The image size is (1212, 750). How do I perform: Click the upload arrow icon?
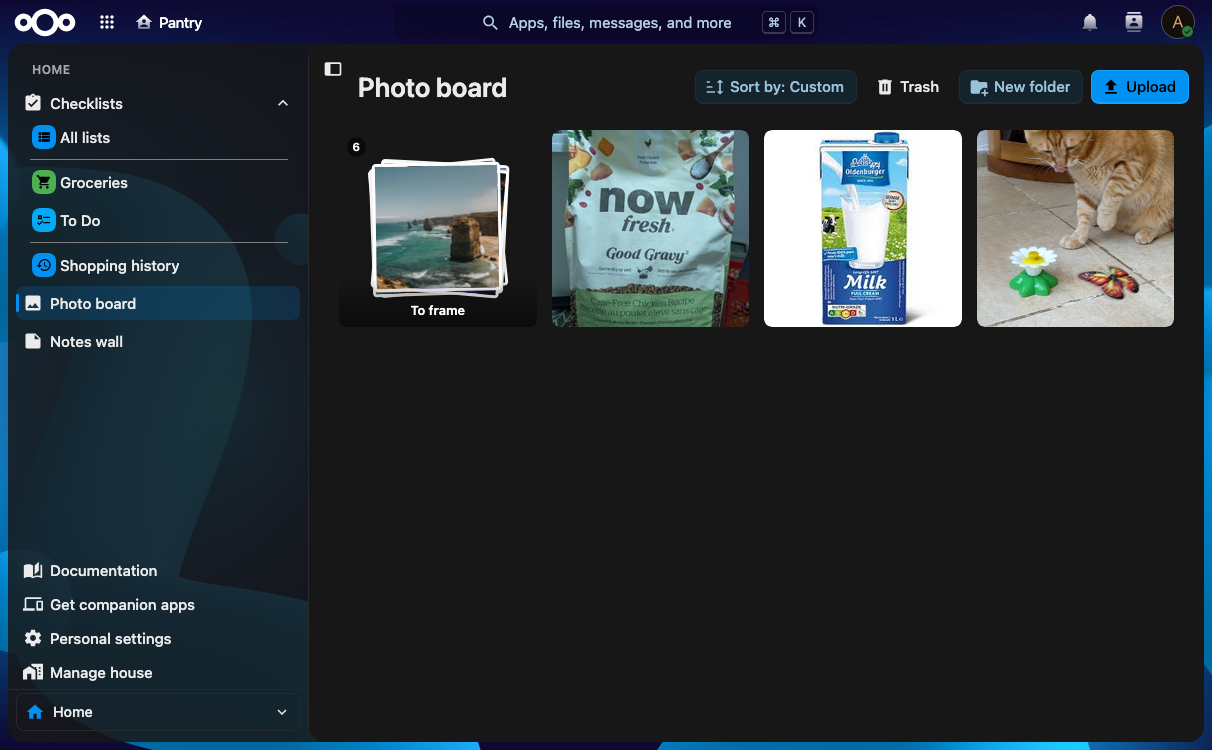pyautogui.click(x=1110, y=87)
